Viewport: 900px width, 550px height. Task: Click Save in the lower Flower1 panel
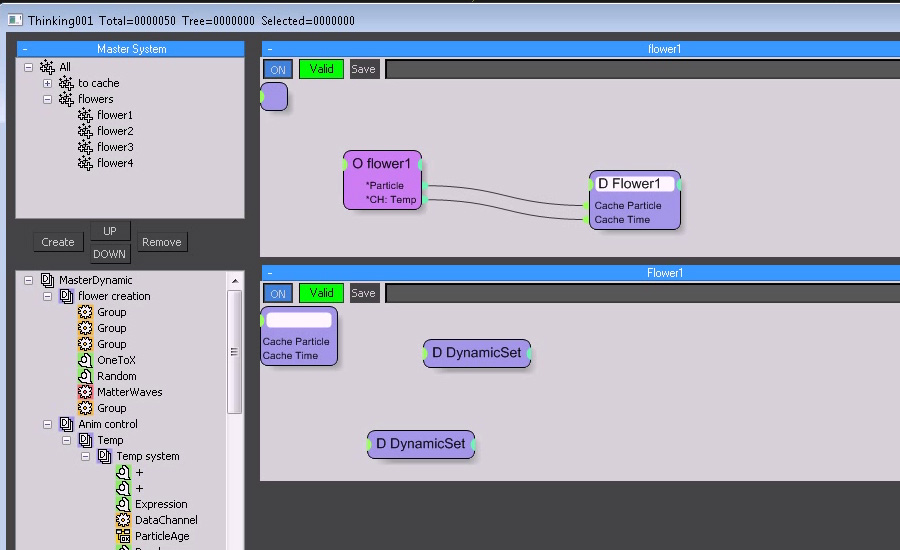point(363,293)
